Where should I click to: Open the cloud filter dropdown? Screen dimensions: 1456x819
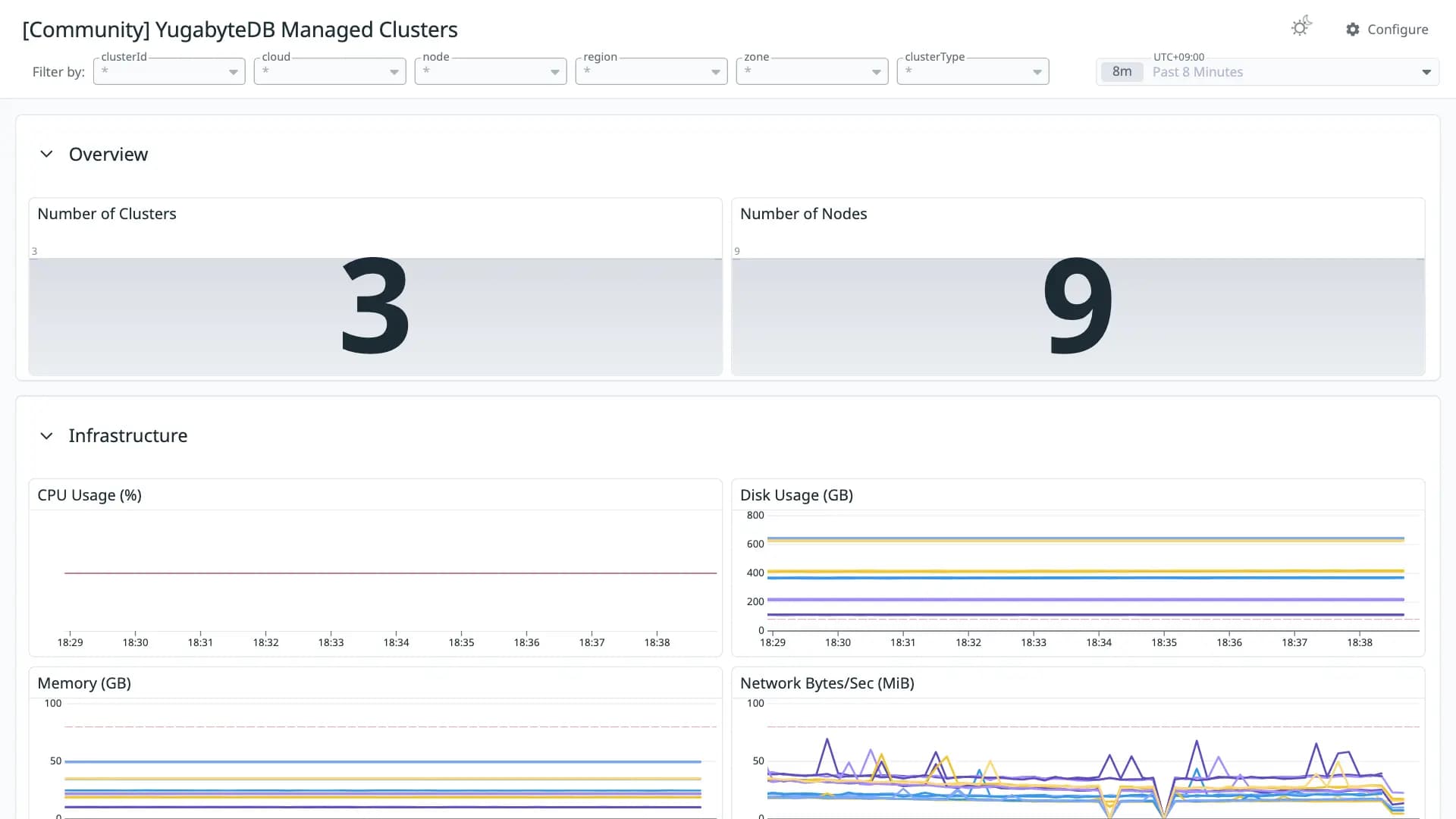click(x=330, y=71)
